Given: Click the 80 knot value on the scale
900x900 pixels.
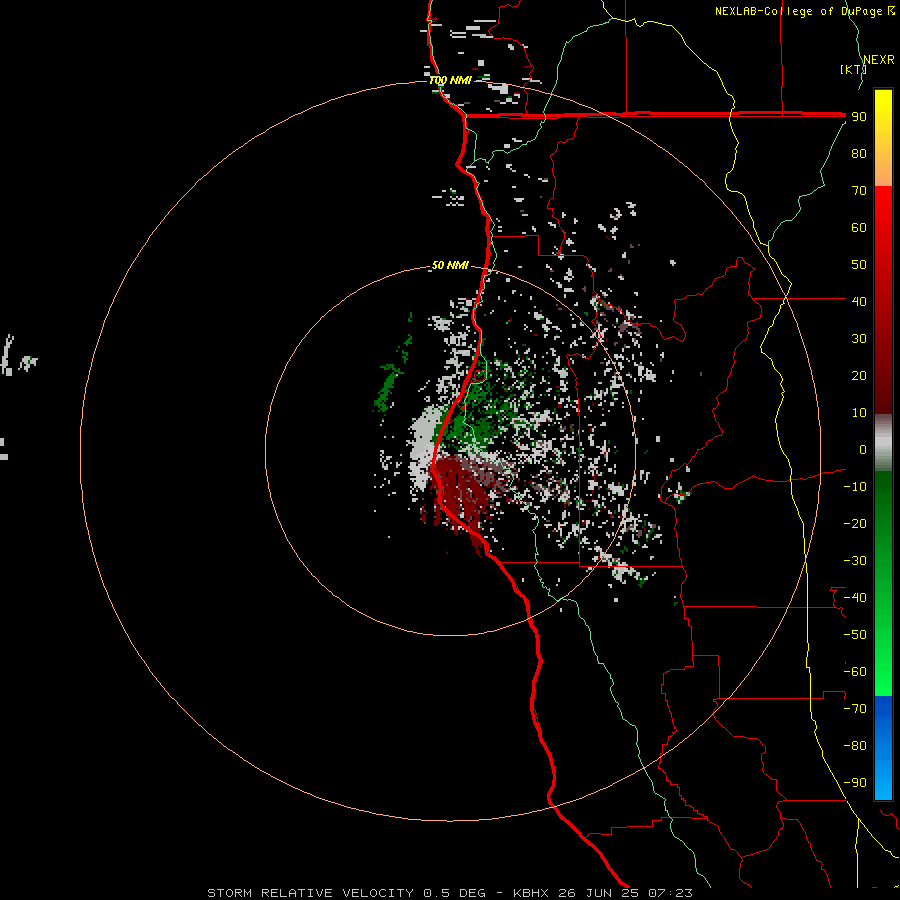Looking at the screenshot, I should (859, 154).
